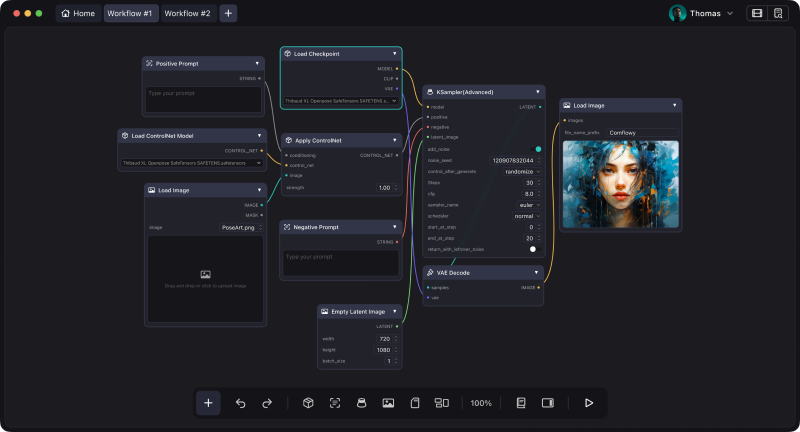This screenshot has height=432, width=800.
Task: Toggle the add_noise switch off
Action: 535,149
